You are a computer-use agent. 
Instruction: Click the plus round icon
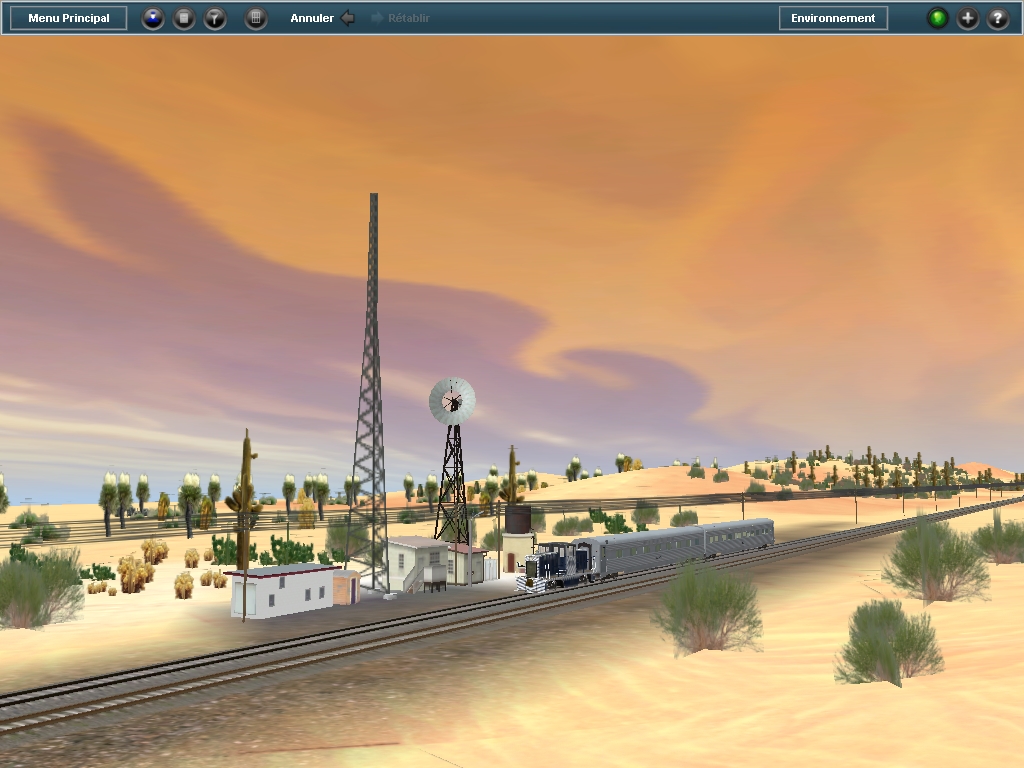click(x=968, y=18)
